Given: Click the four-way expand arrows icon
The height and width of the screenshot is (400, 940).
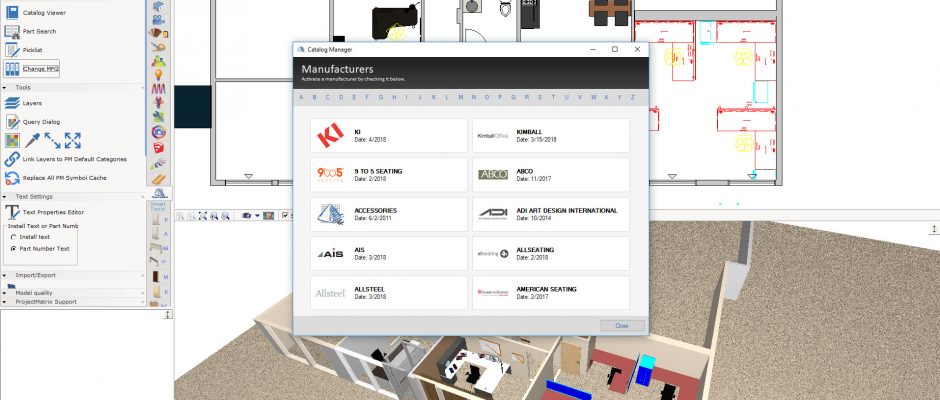Looking at the screenshot, I should pyautogui.click(x=73, y=140).
